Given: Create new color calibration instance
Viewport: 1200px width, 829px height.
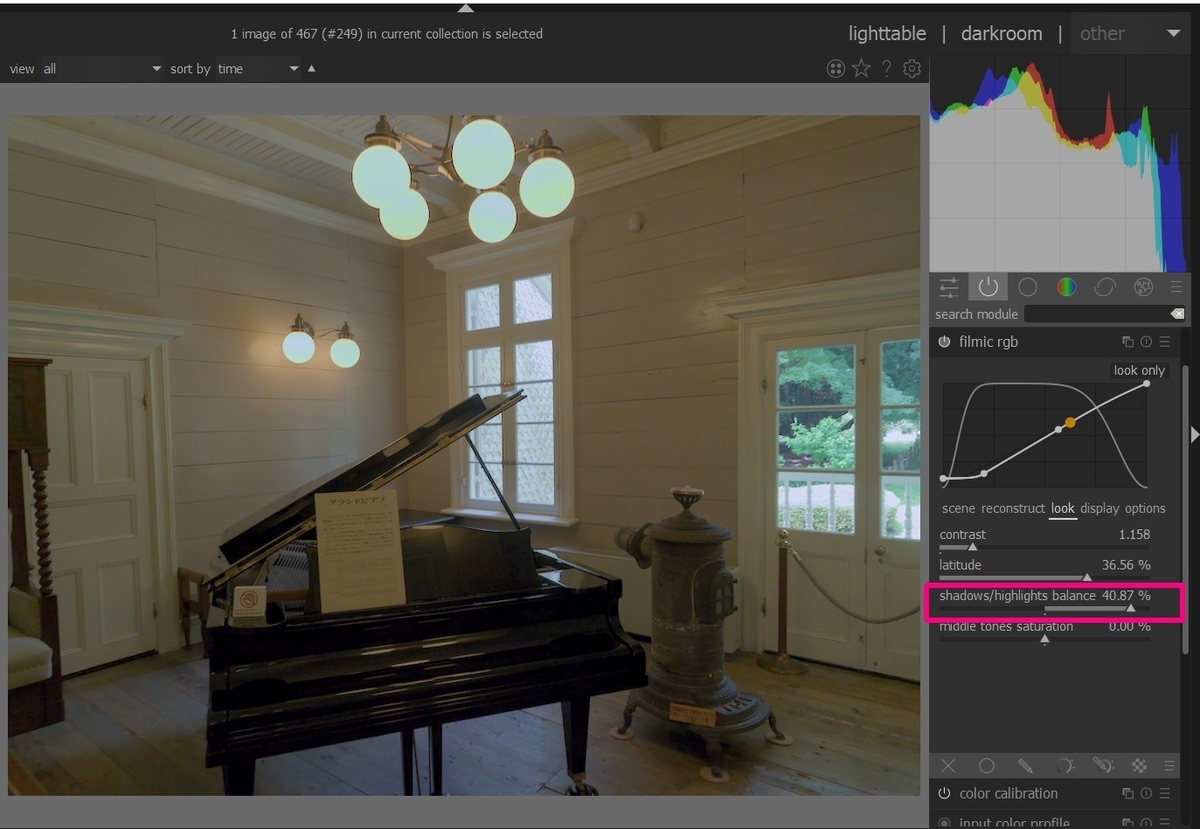Looking at the screenshot, I should click(1128, 793).
